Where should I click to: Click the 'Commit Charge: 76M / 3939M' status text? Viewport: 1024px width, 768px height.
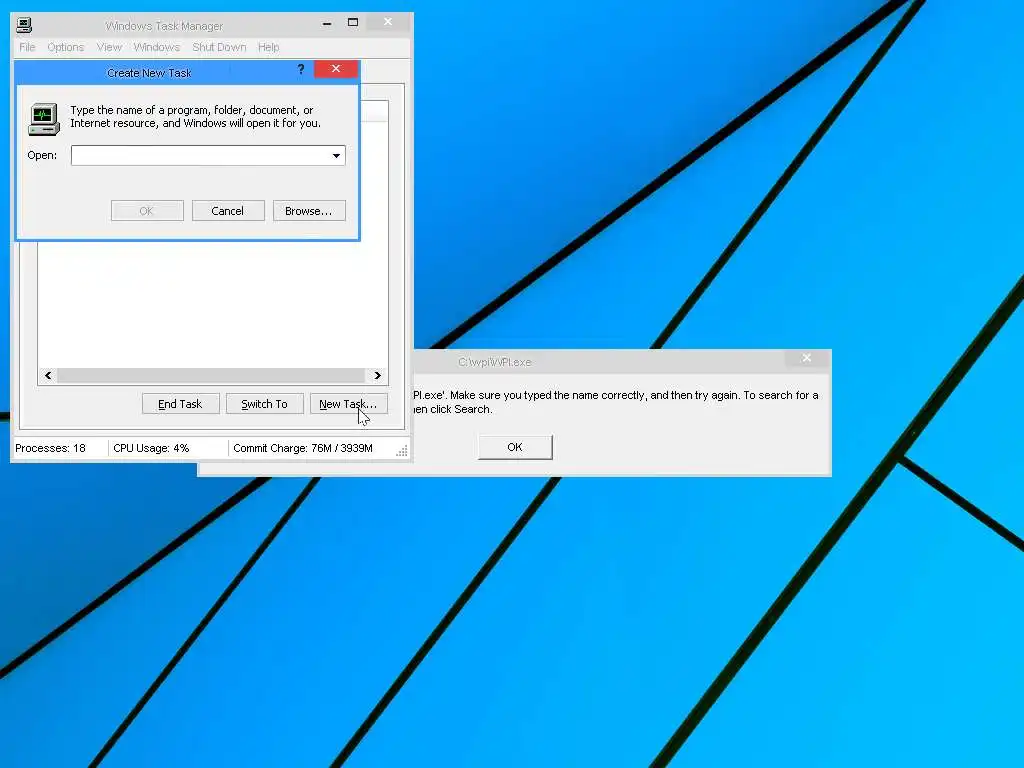click(303, 448)
